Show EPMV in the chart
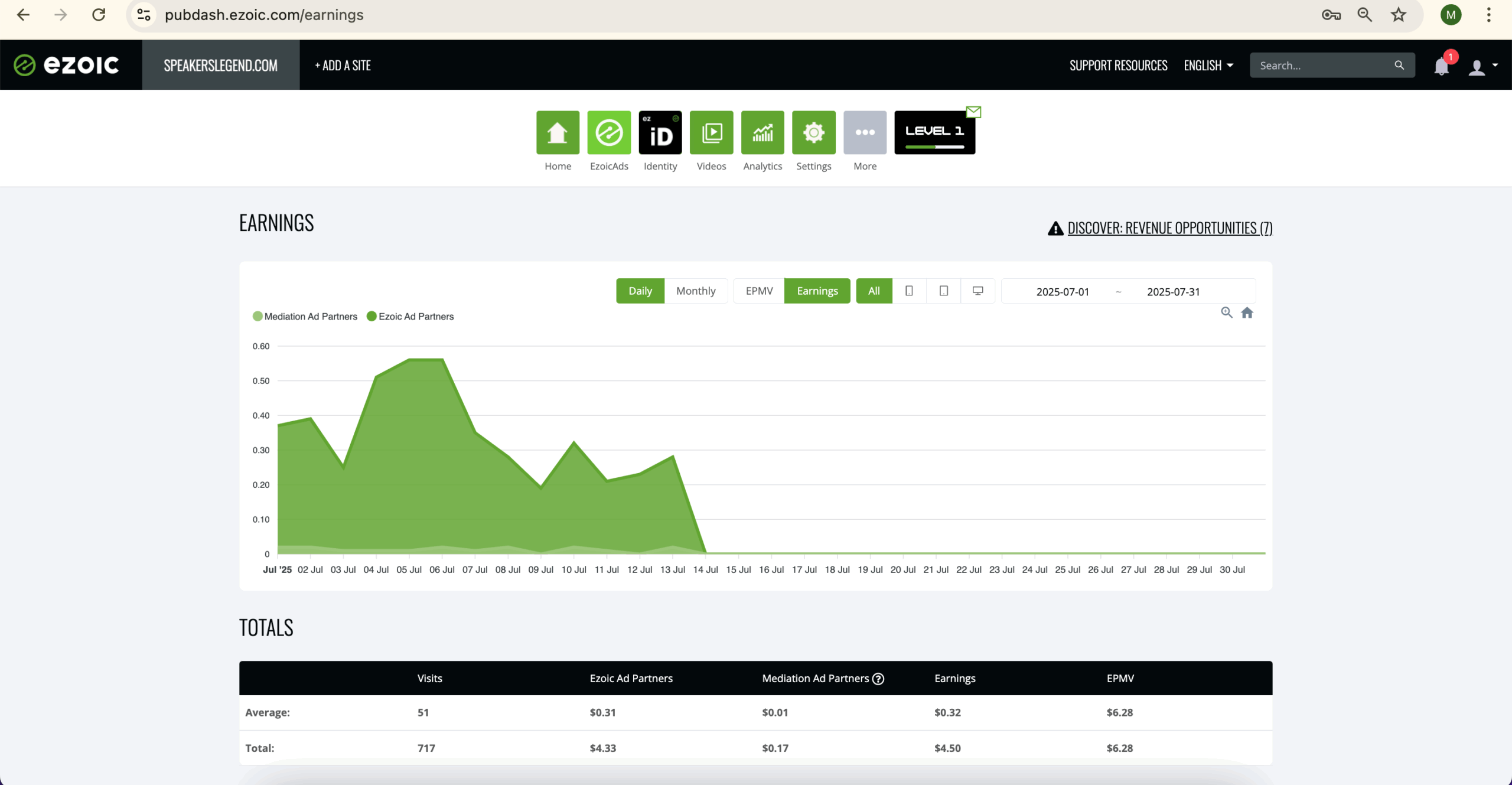 [x=759, y=291]
